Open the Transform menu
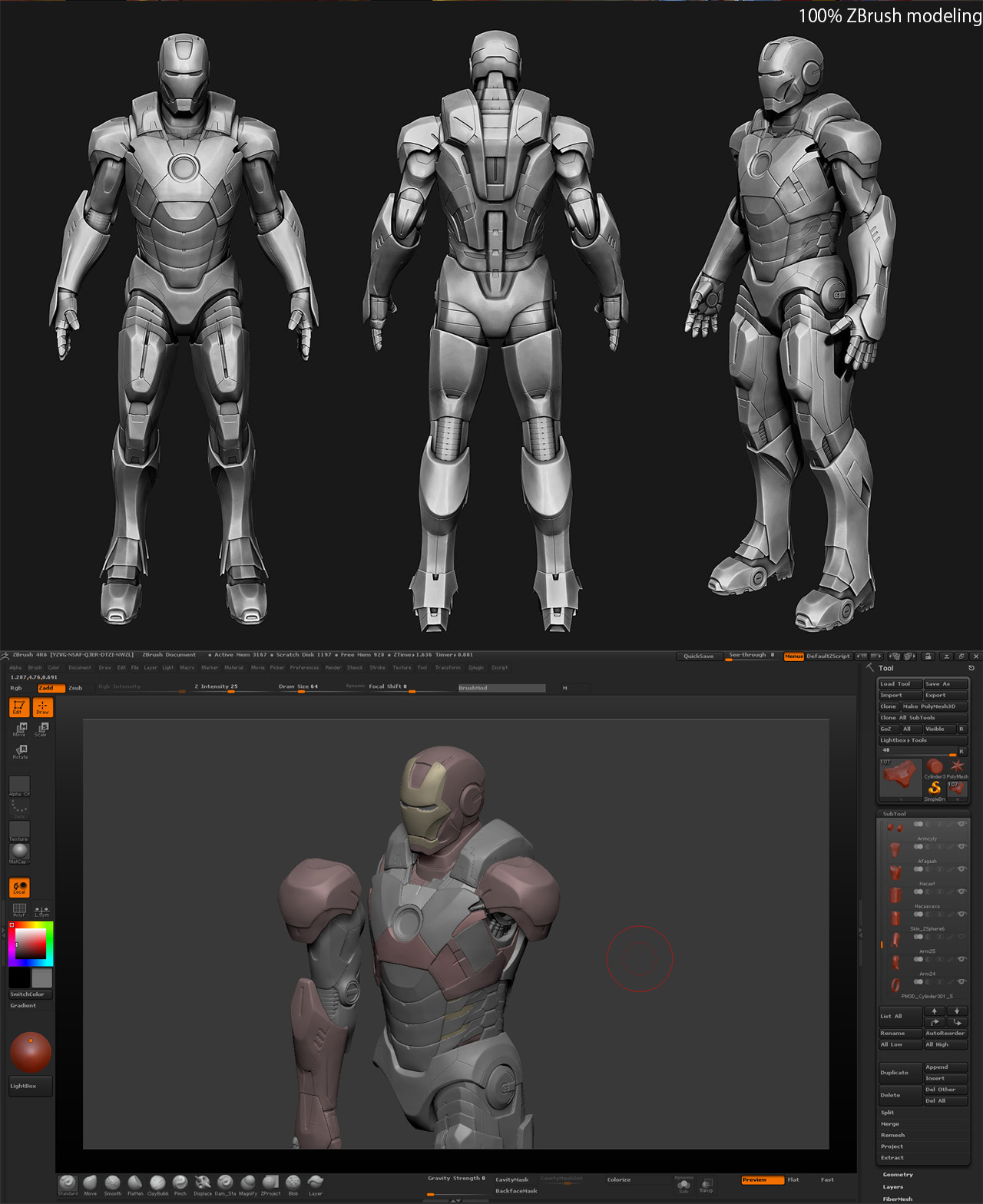This screenshot has width=983, height=1204. (448, 668)
